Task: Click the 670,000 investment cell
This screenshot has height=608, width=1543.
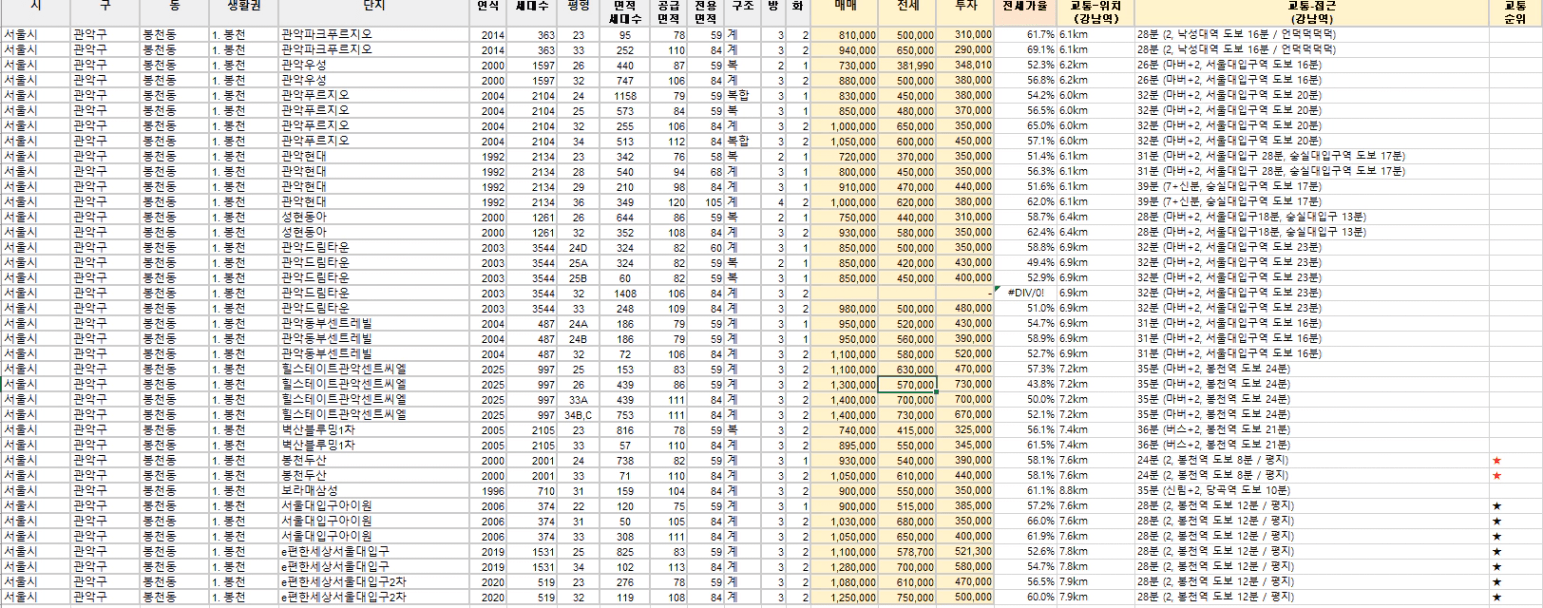Action: click(965, 414)
